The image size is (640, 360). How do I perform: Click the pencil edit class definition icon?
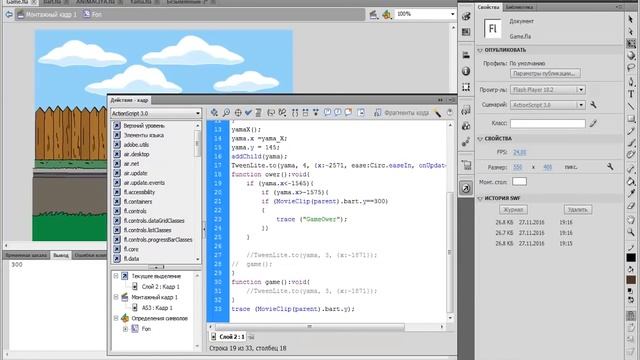[x=593, y=123]
